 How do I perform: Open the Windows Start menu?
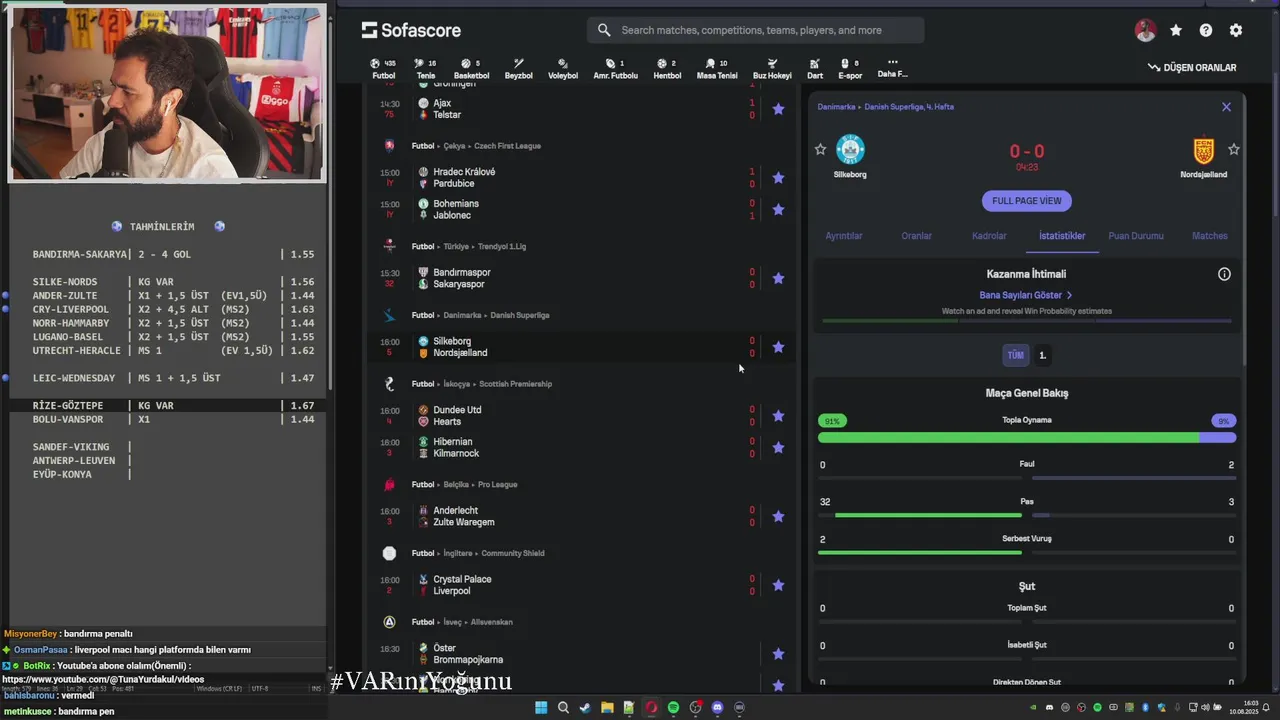[x=541, y=708]
